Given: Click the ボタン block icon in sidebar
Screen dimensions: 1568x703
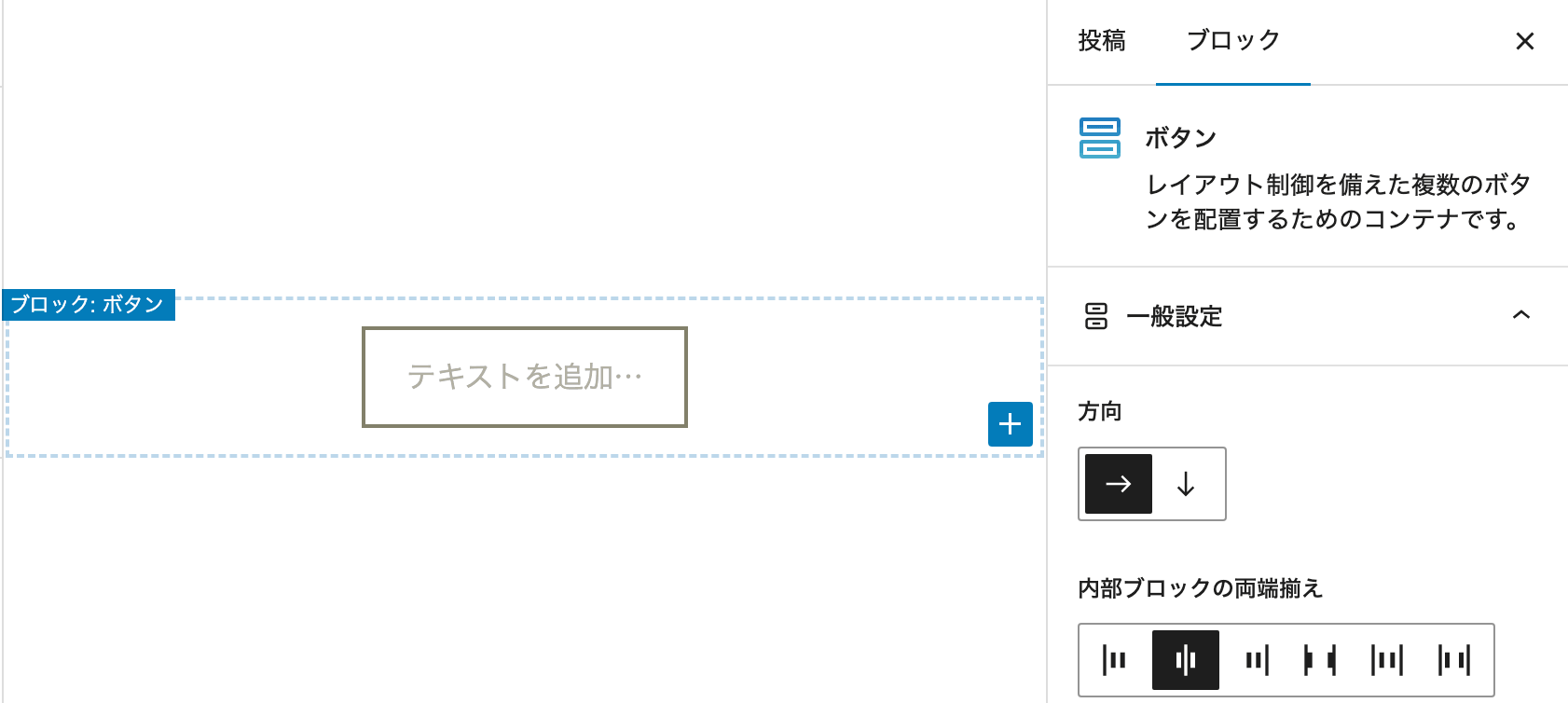Looking at the screenshot, I should click(1100, 138).
